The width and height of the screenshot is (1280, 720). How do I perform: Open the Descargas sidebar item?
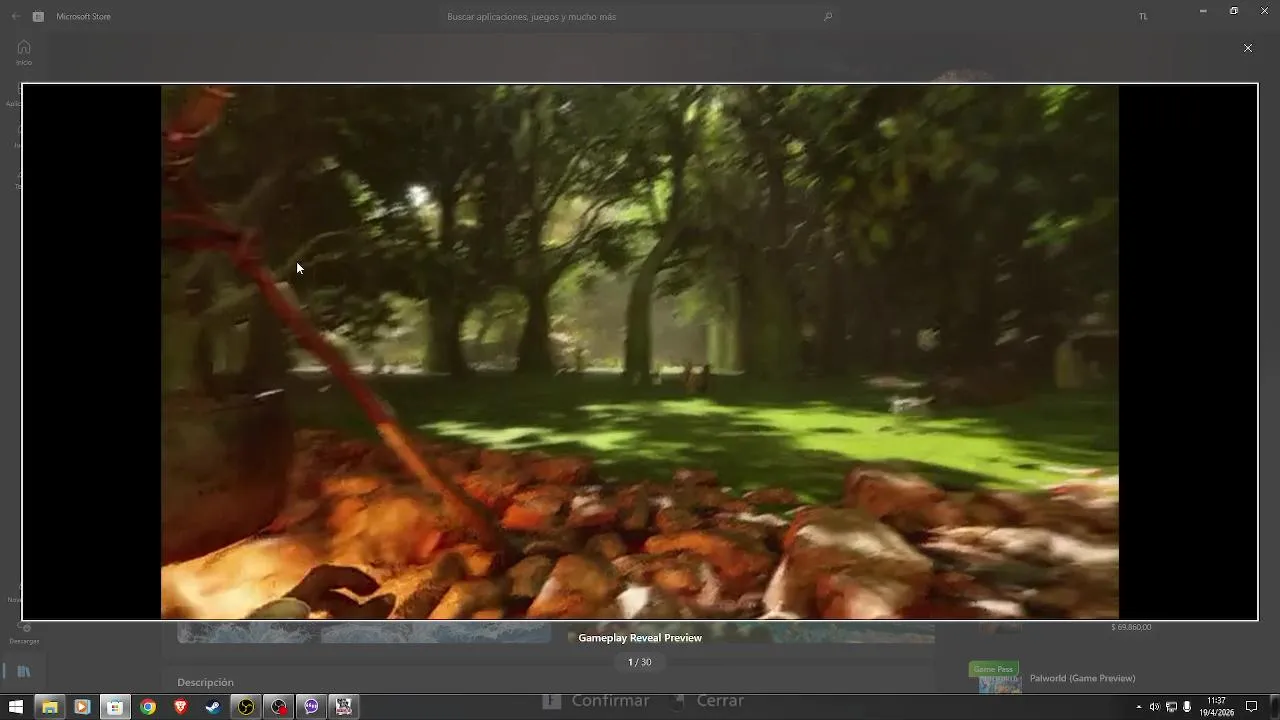(24, 633)
